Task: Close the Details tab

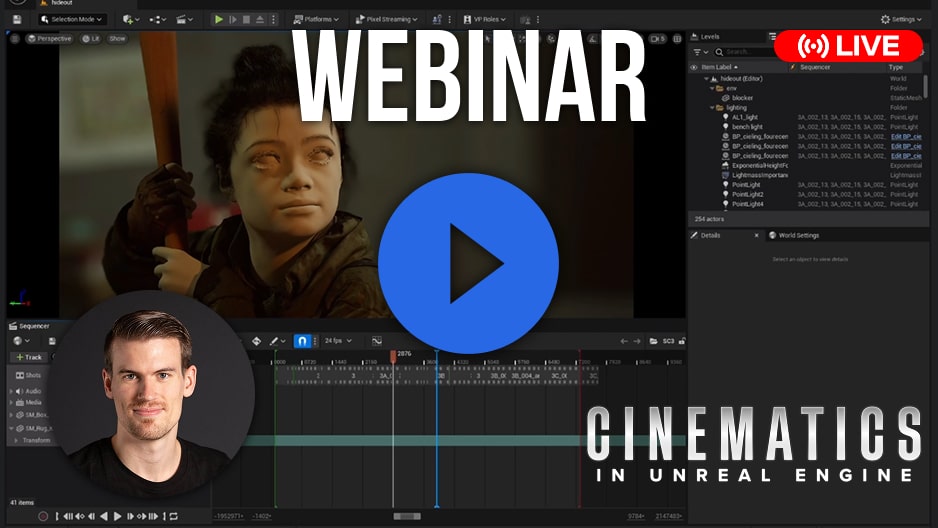Action: [x=756, y=236]
